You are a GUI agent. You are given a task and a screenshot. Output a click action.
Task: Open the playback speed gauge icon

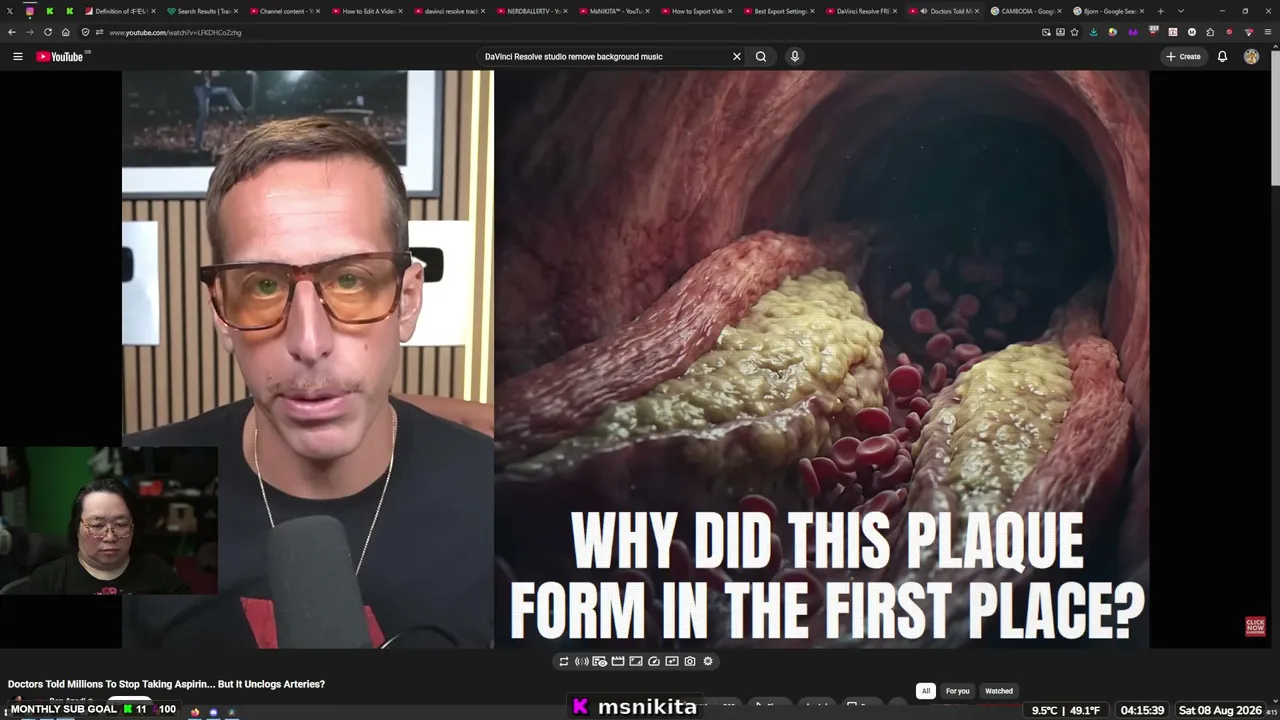(x=654, y=661)
